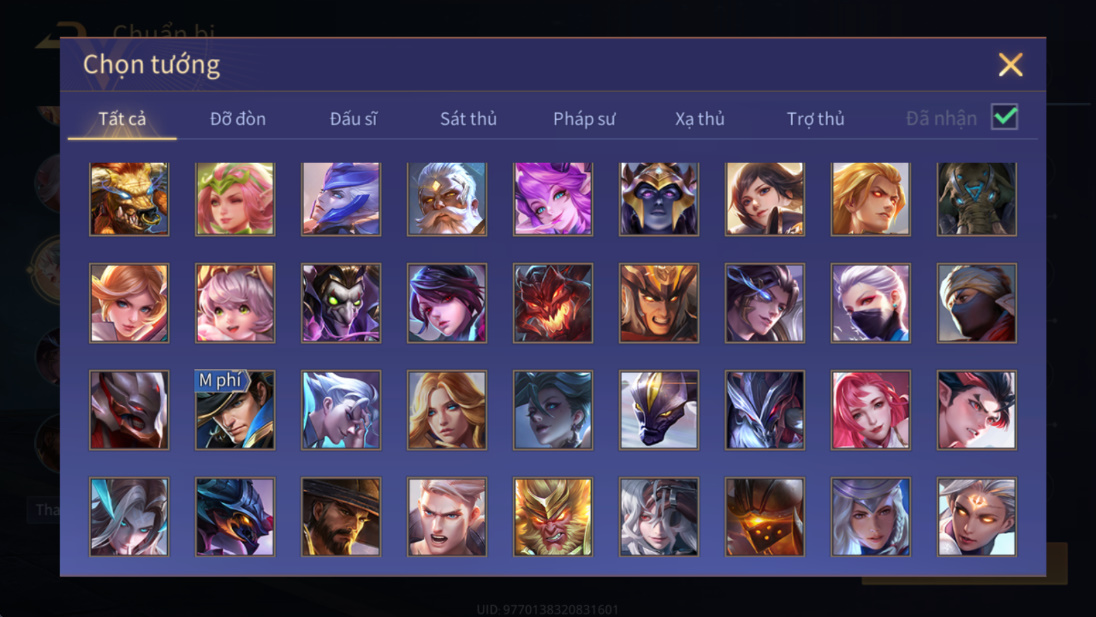
Task: Select the golden monkey king hero portrait
Action: point(552,517)
